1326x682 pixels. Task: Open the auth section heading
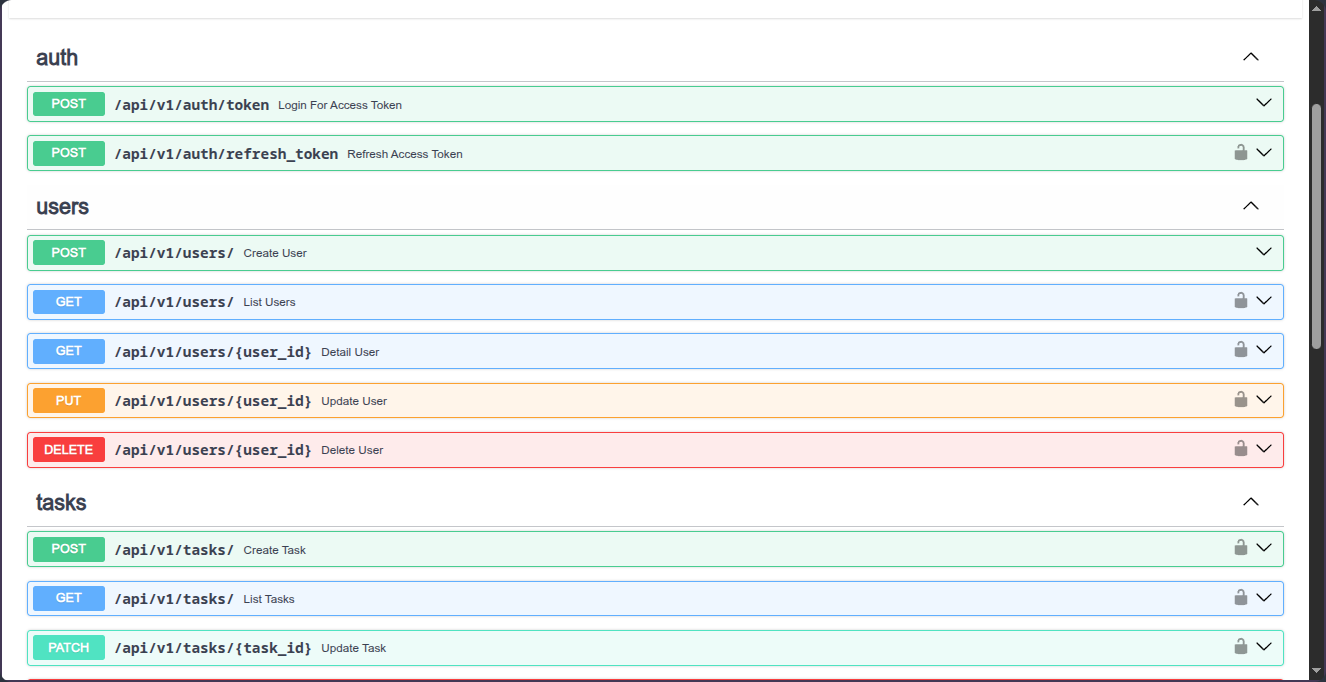pos(57,58)
